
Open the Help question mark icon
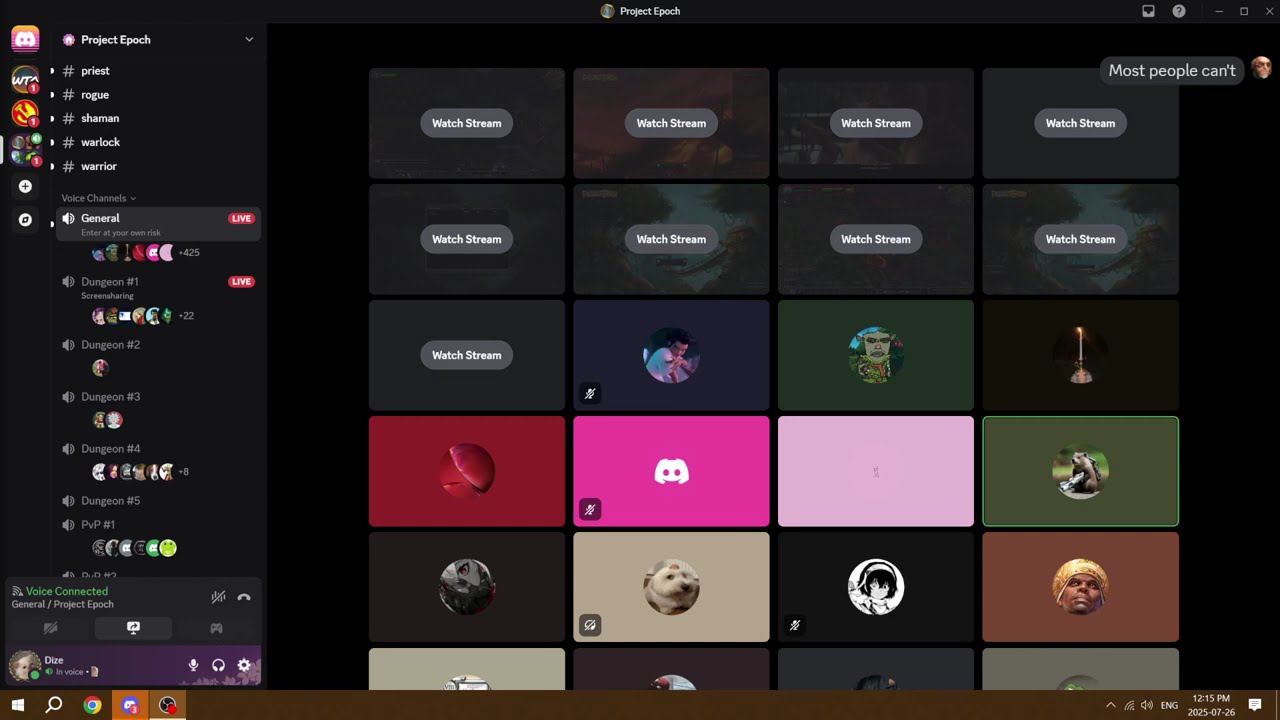tap(1179, 11)
